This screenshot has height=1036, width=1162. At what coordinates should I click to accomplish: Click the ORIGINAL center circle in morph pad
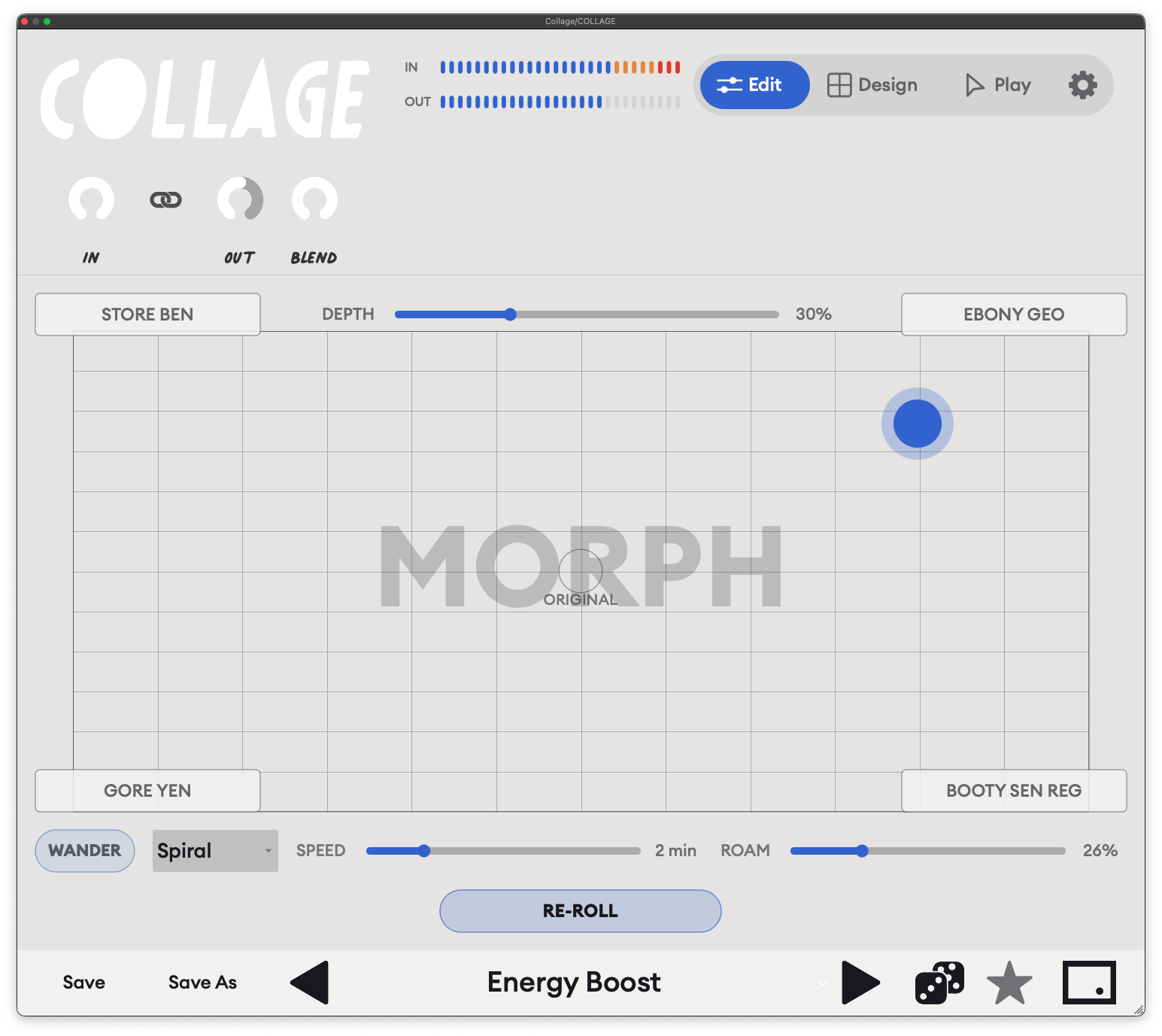point(581,571)
